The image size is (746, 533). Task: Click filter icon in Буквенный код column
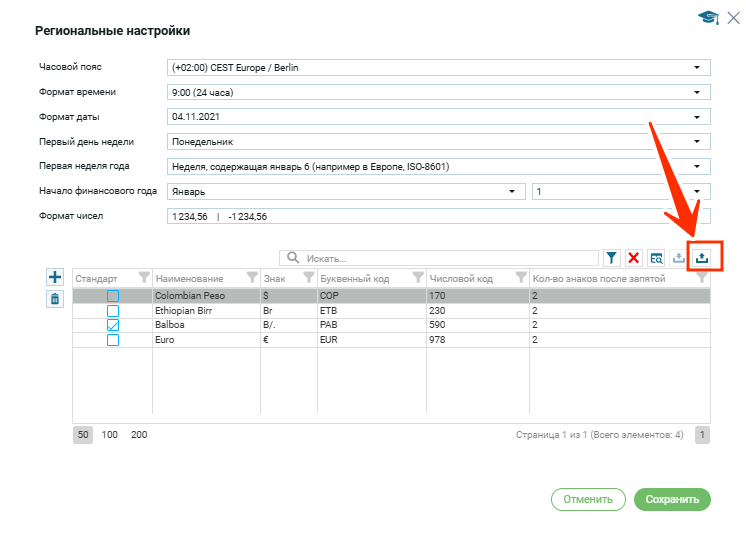(x=417, y=278)
